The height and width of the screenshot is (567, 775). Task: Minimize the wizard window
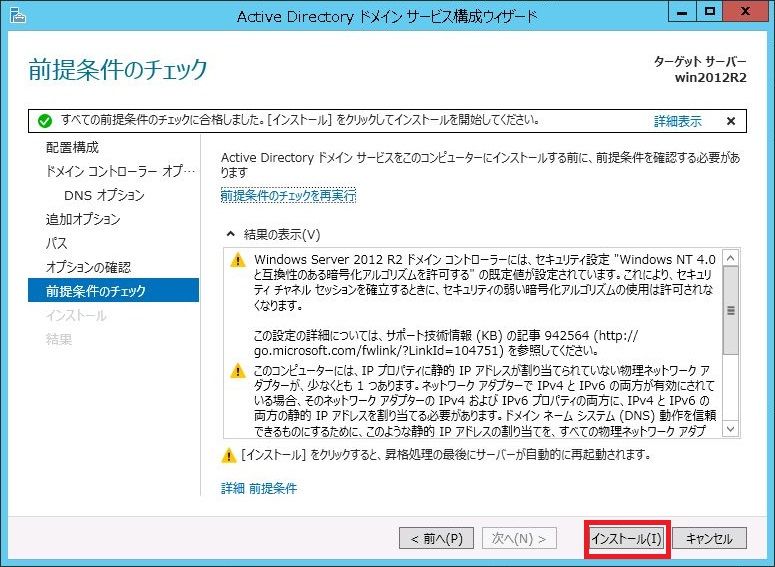tap(682, 13)
